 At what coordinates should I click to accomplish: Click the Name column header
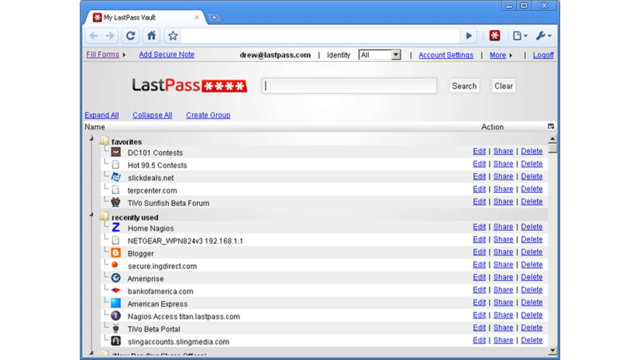click(95, 127)
